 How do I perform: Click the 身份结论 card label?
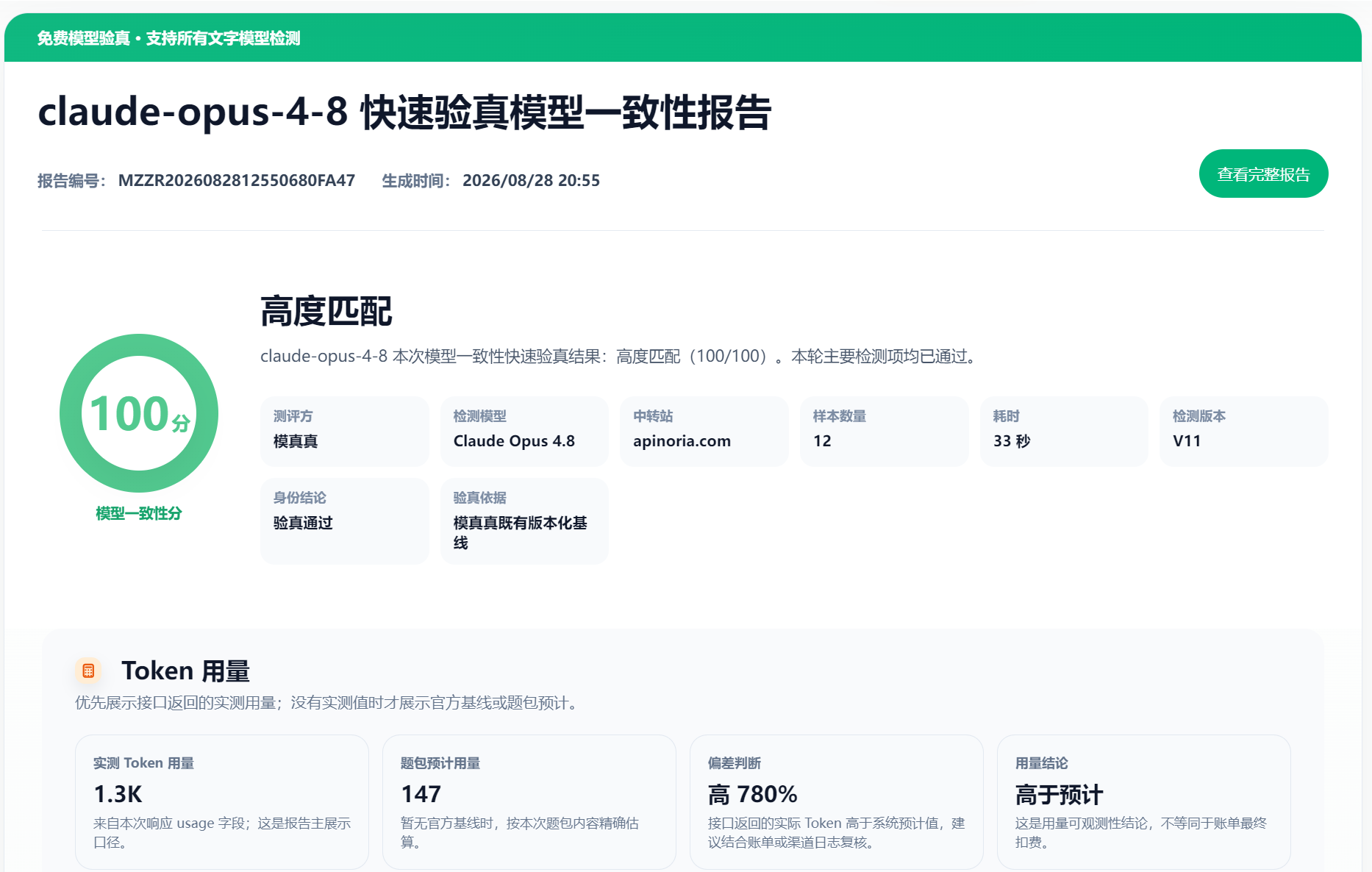tap(300, 498)
